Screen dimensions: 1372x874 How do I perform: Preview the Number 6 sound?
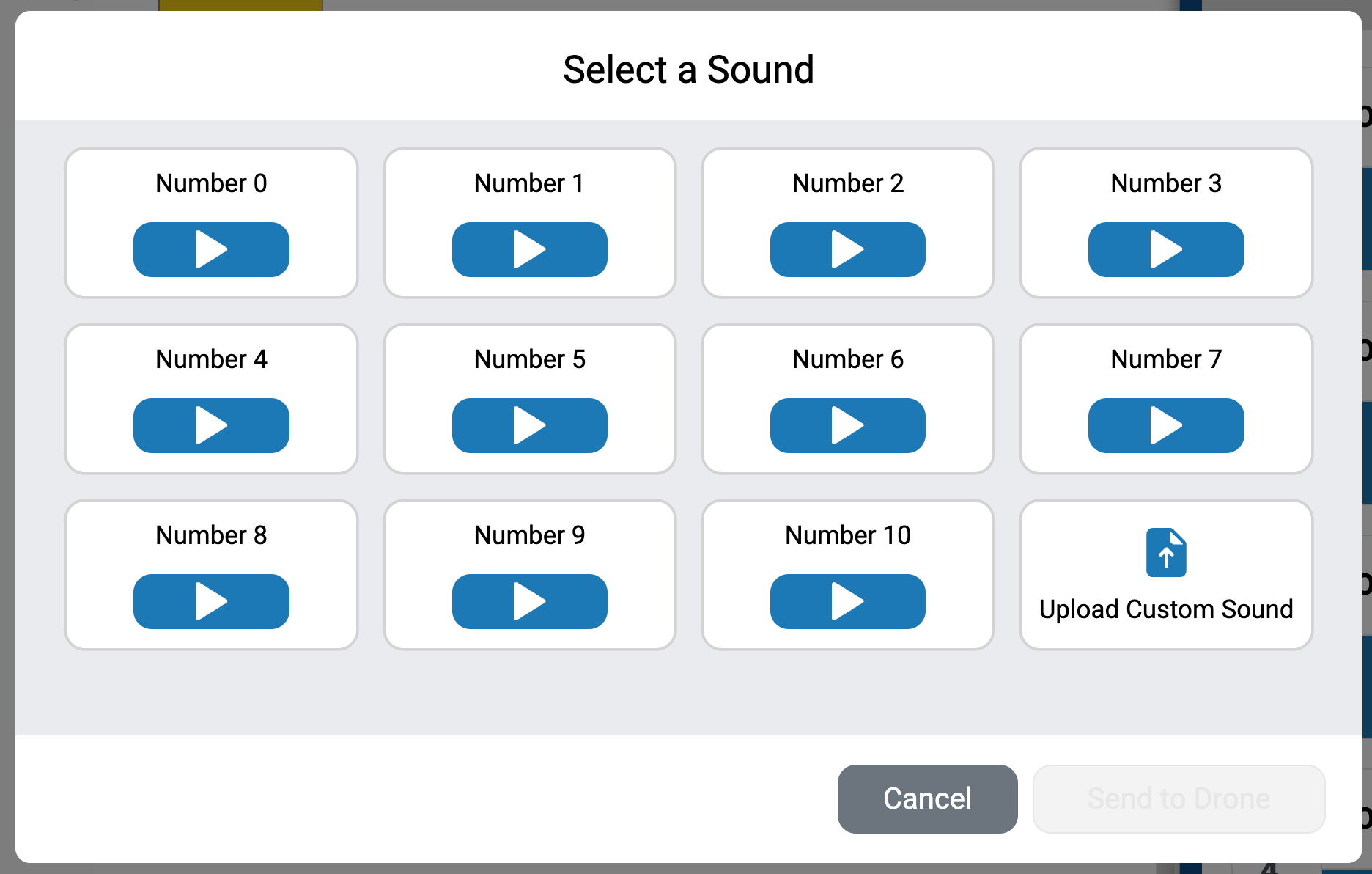847,425
